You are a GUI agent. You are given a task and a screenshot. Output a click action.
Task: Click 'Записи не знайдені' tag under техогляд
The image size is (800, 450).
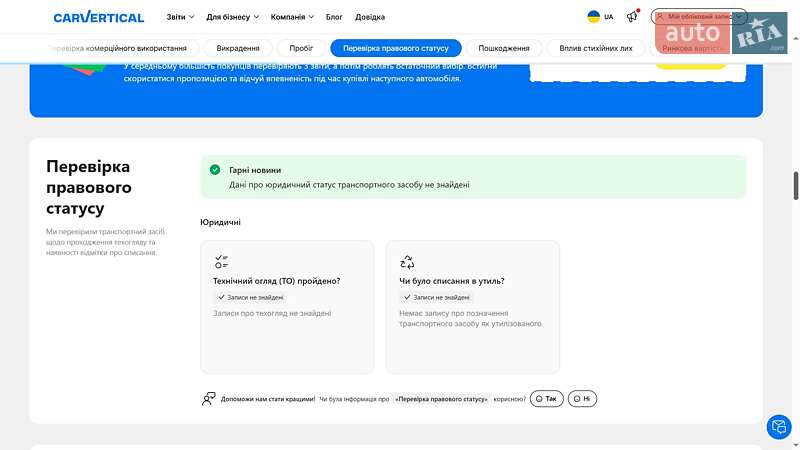250,297
